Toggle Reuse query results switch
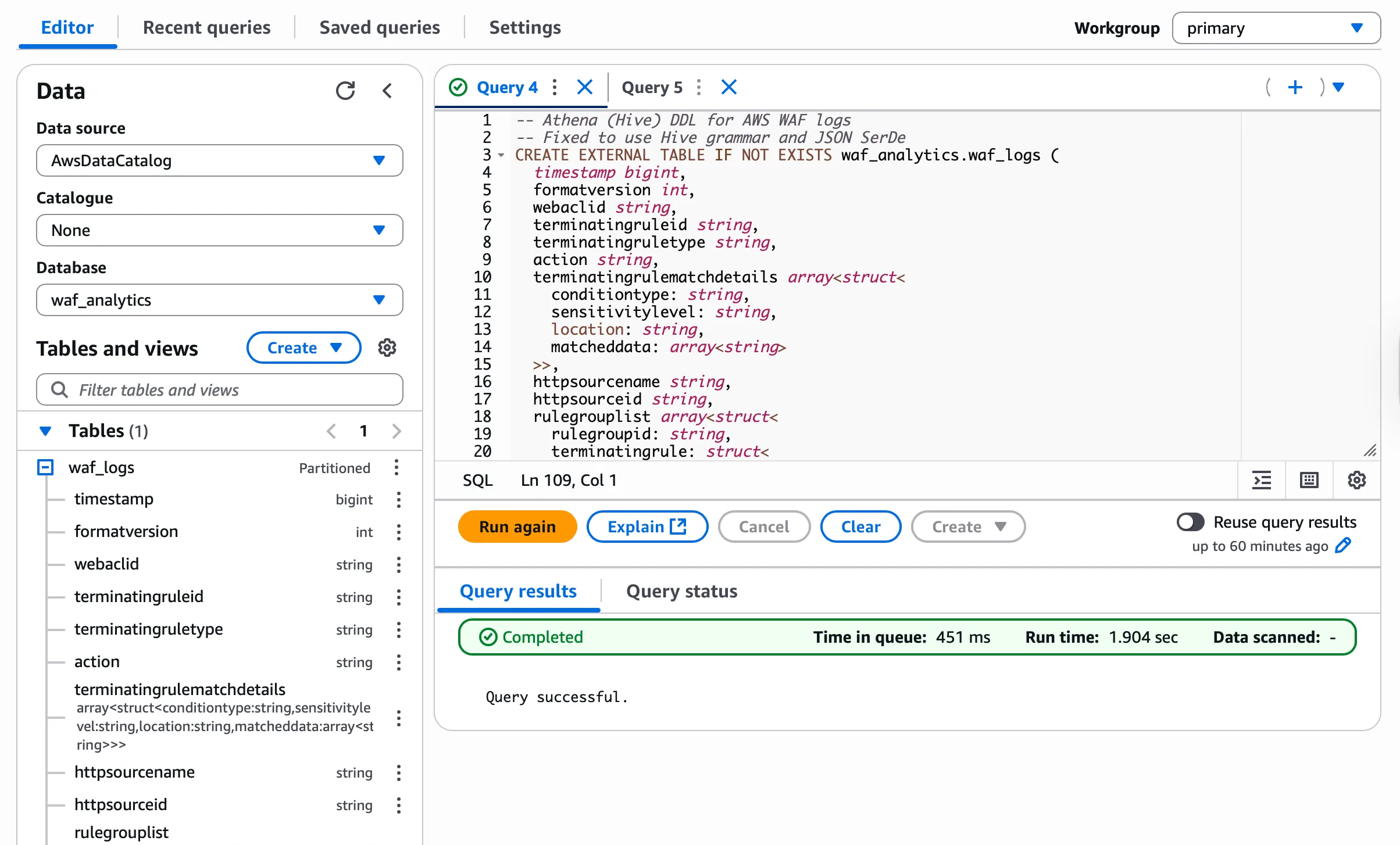This screenshot has height=845, width=1400. click(1190, 522)
